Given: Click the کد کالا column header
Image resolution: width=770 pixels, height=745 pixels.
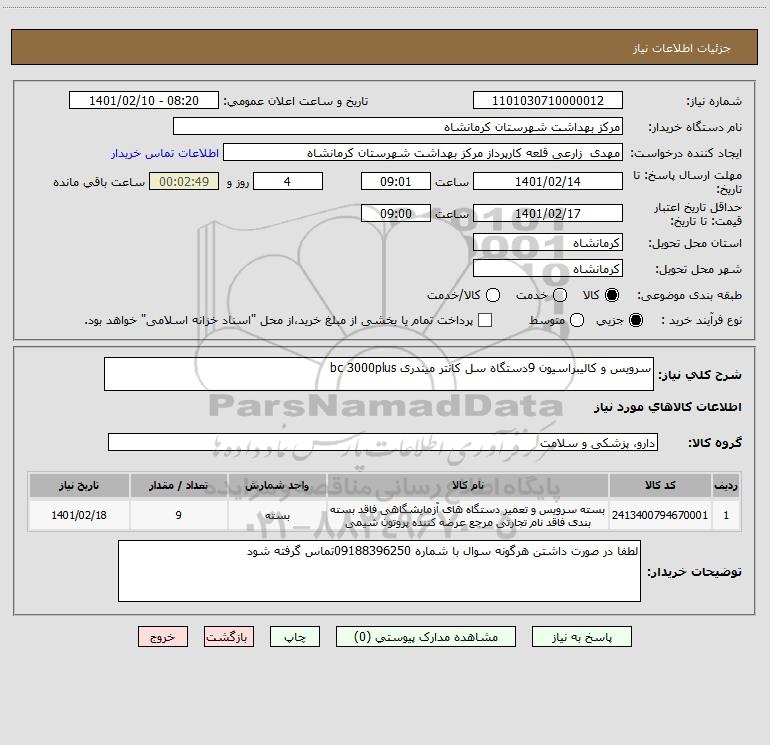Looking at the screenshot, I should [660, 485].
